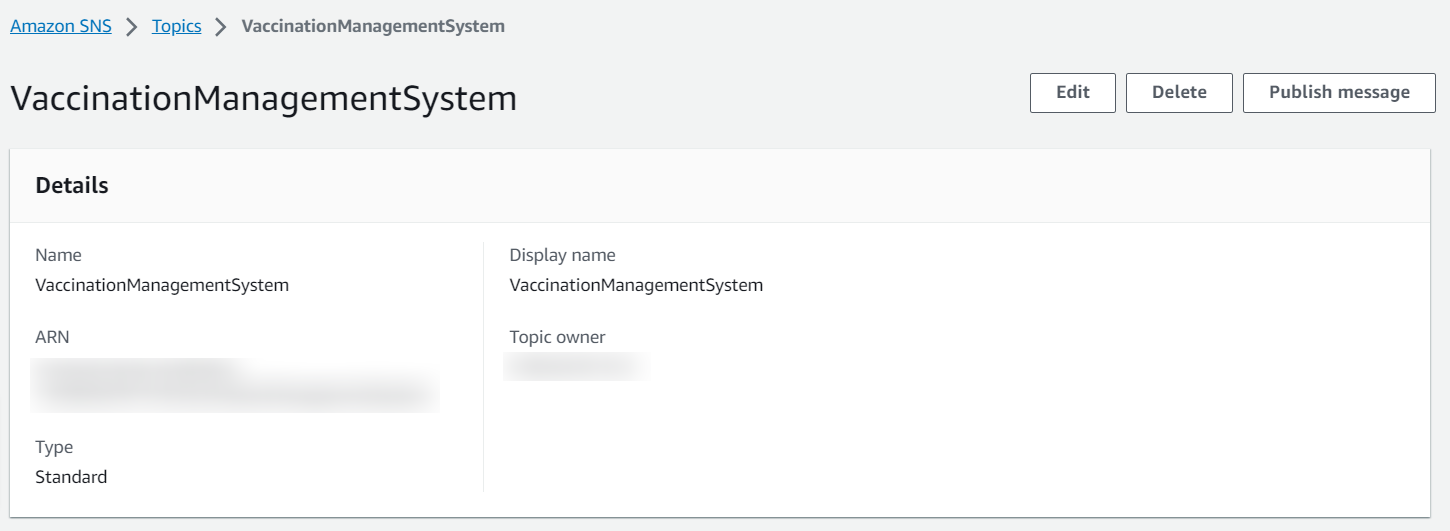1450x531 pixels.
Task: Open the Amazon SNS breadcrumb link
Action: tap(61, 26)
